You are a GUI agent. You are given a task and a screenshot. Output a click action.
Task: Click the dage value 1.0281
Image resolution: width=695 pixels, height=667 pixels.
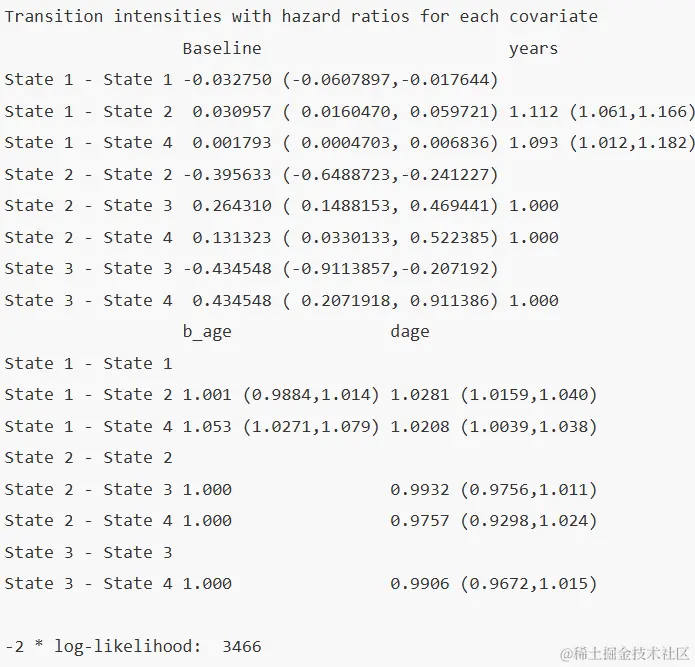click(419, 395)
